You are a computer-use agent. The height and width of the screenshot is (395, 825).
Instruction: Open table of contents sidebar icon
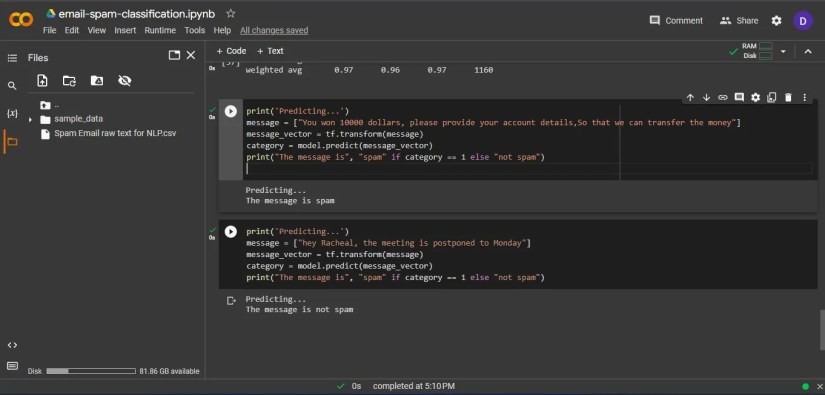coord(12,58)
